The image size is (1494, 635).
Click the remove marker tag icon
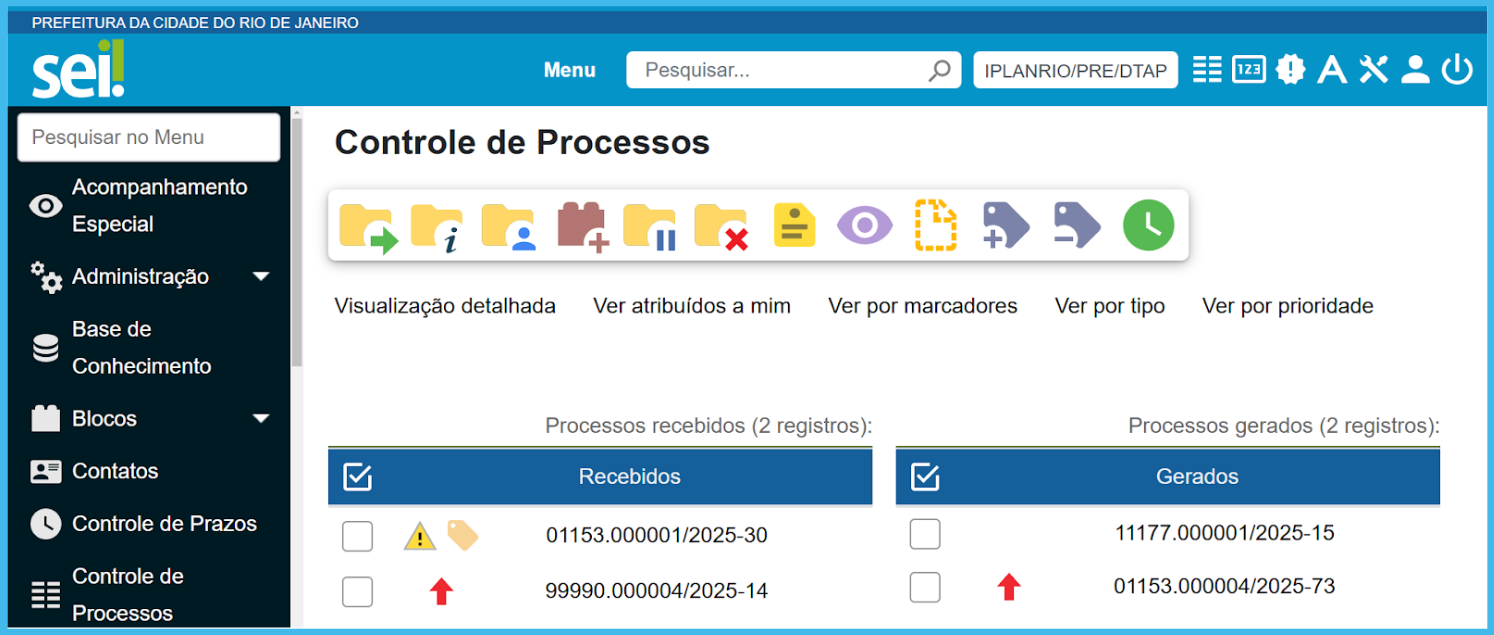[1076, 226]
